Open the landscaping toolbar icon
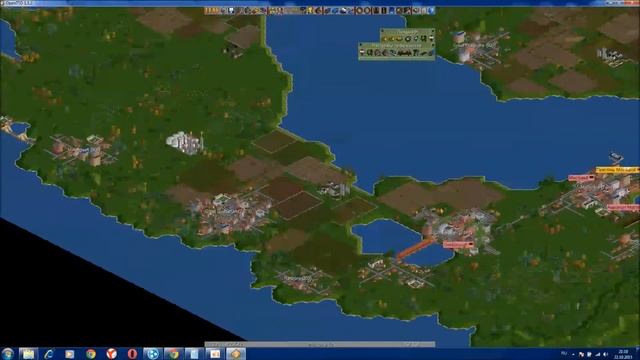The image size is (640, 360). 408,11
